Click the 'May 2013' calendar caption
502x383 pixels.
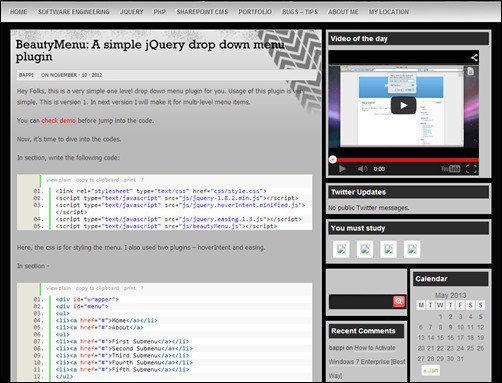click(x=450, y=295)
